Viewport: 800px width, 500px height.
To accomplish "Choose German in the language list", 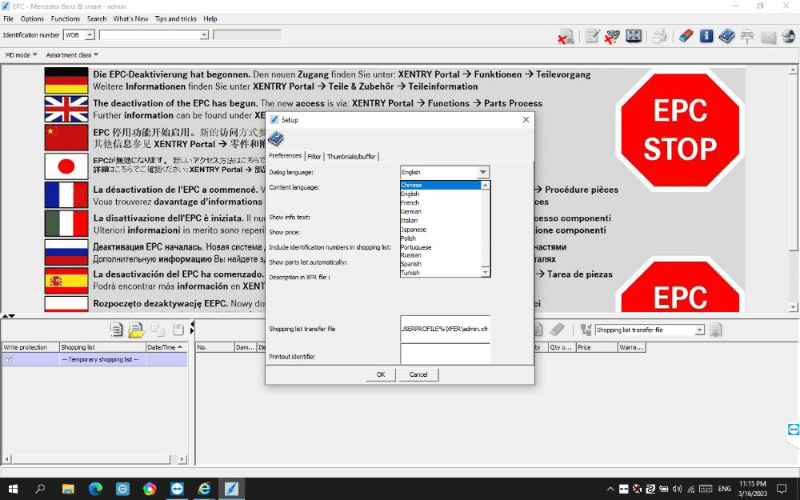I will [411, 211].
